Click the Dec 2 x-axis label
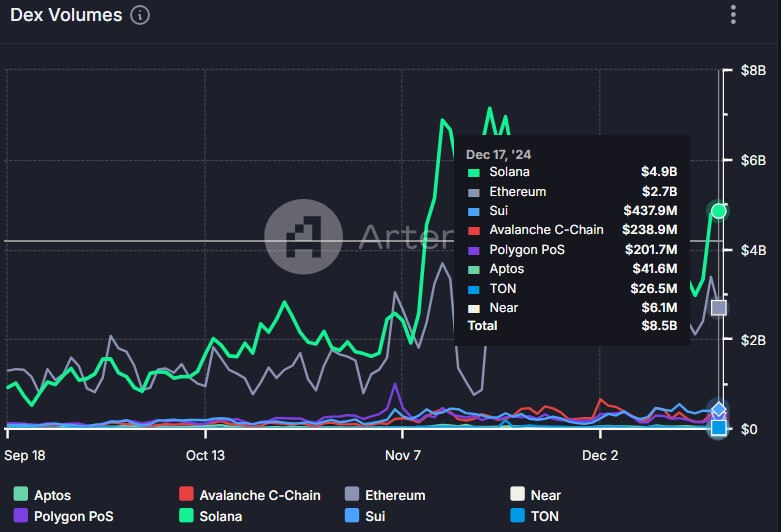Screen dimensions: 781x532 [600, 455]
